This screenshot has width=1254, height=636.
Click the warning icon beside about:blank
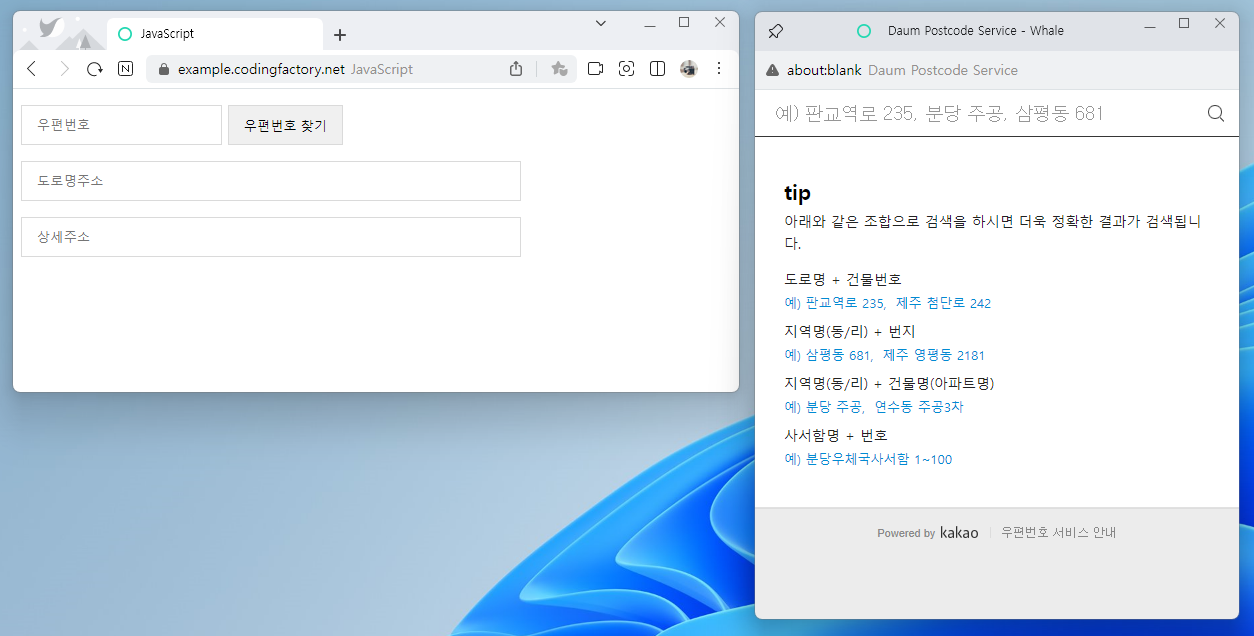772,70
